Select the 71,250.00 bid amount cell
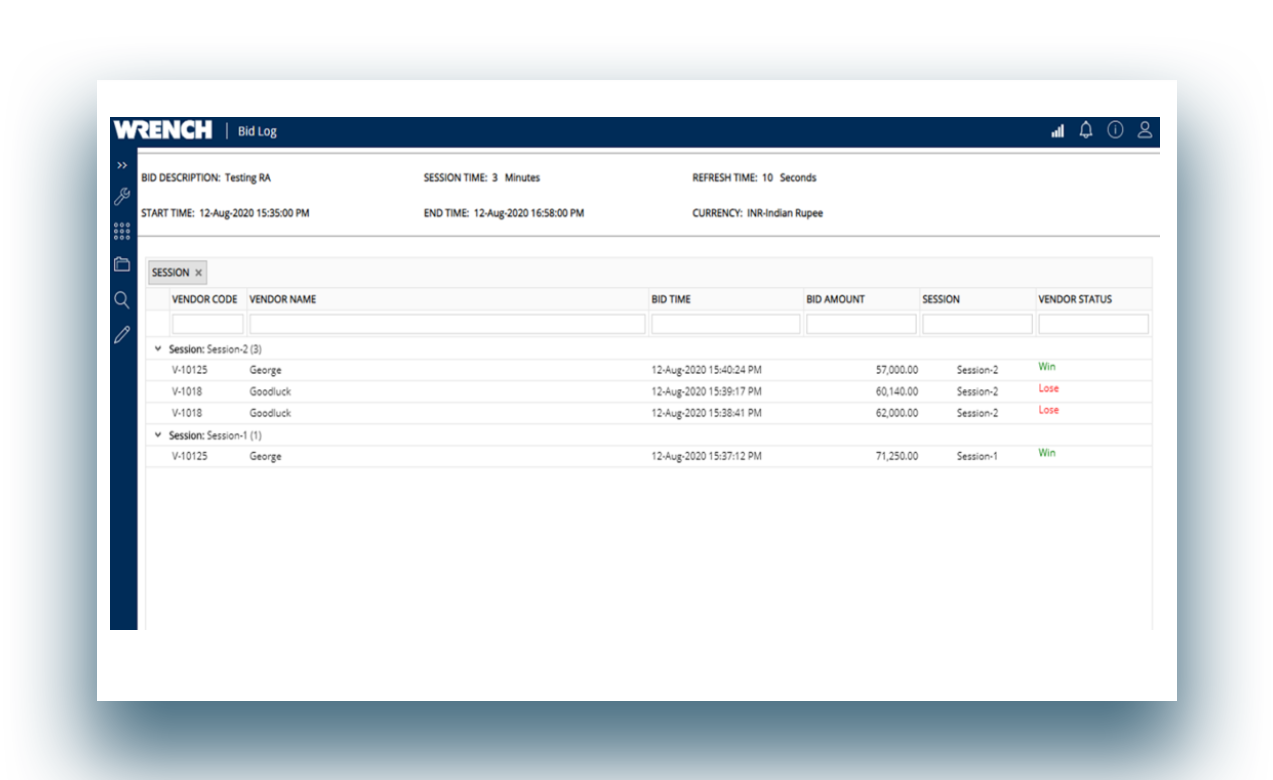This screenshot has width=1273, height=780. pos(896,456)
